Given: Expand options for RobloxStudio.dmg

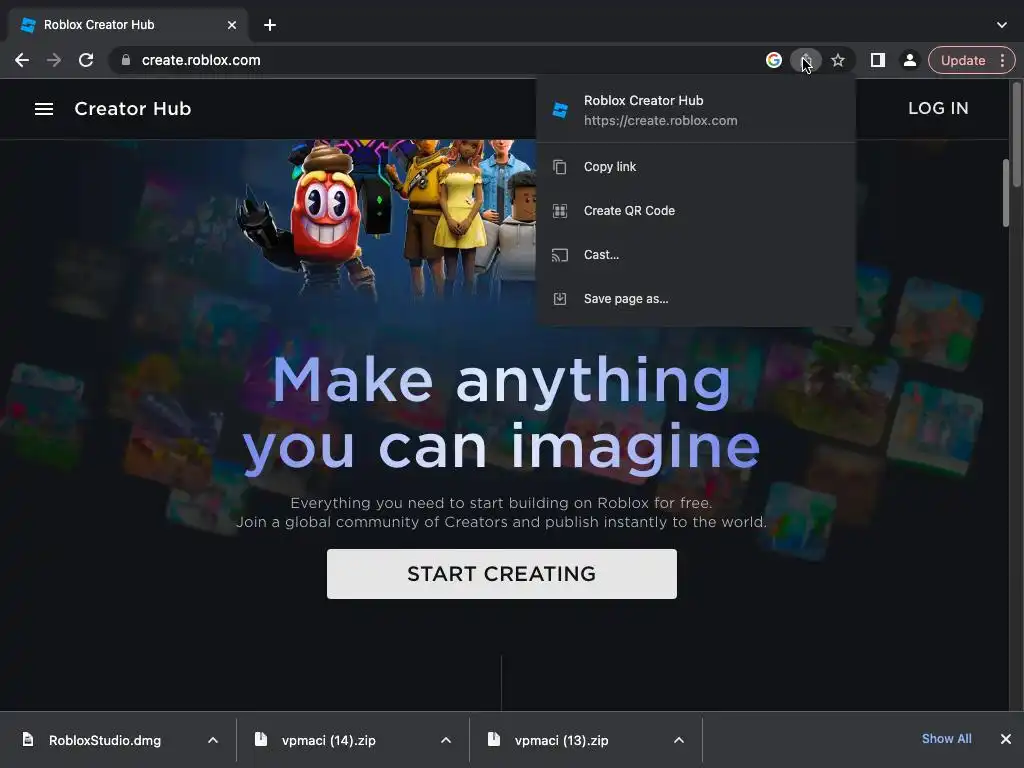Looking at the screenshot, I should (213, 740).
